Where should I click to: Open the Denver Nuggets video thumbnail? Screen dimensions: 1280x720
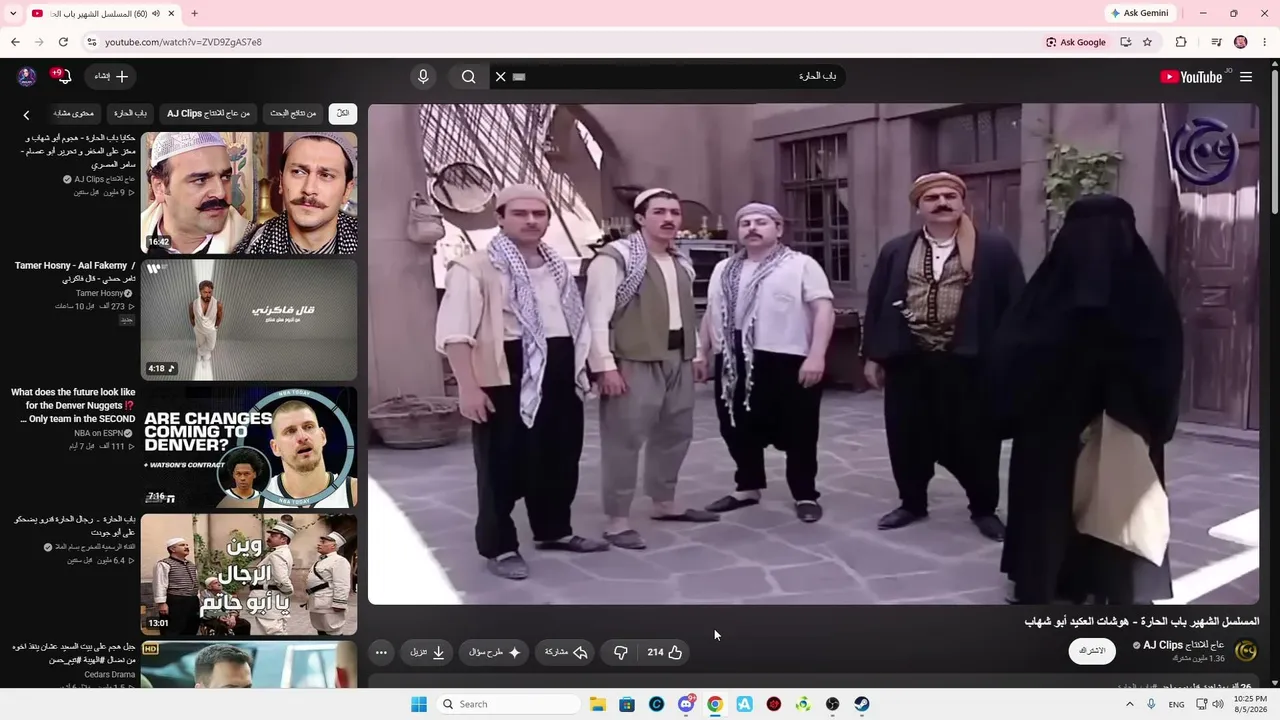(249, 447)
